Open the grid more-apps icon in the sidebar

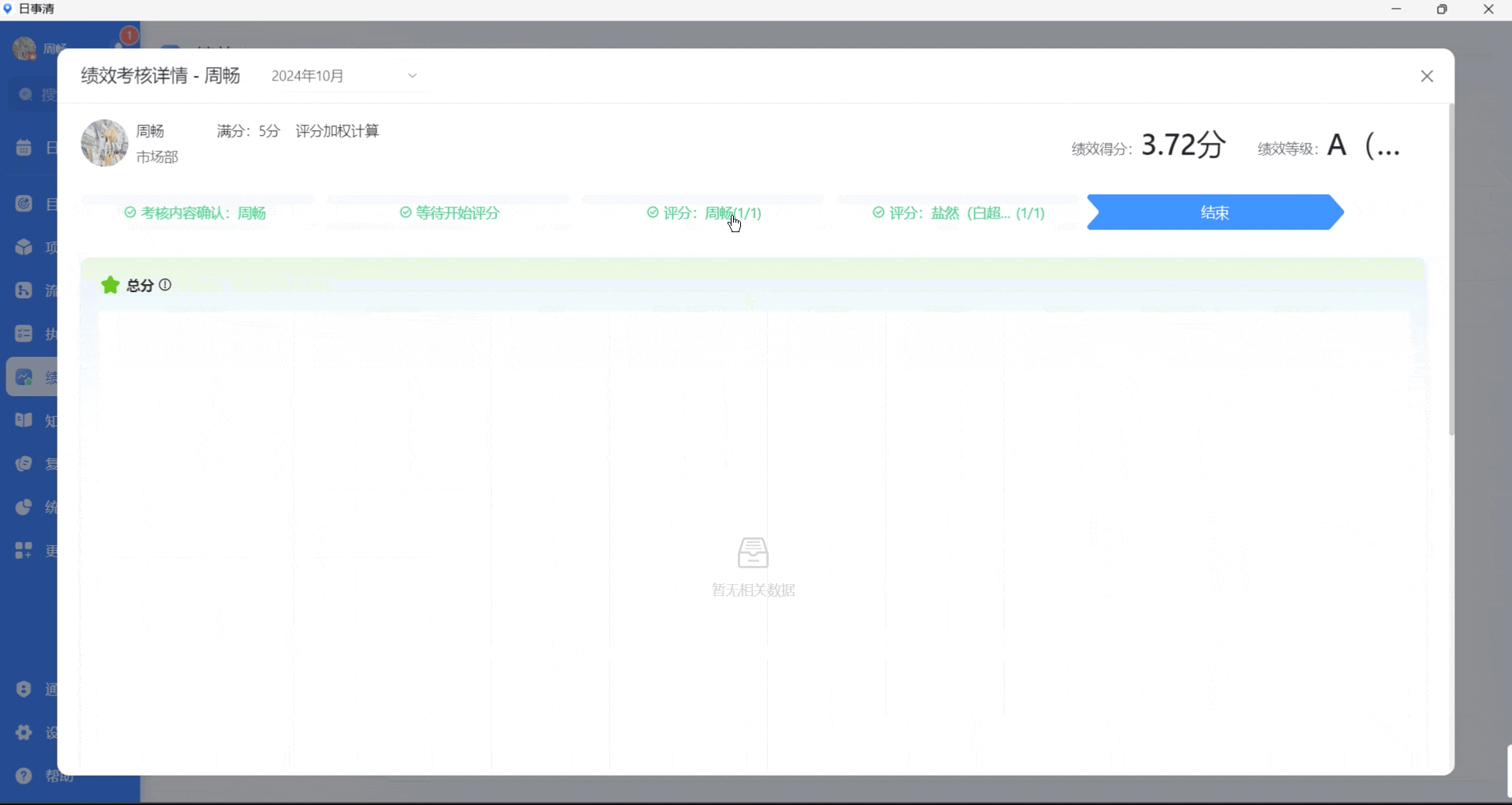(x=24, y=550)
